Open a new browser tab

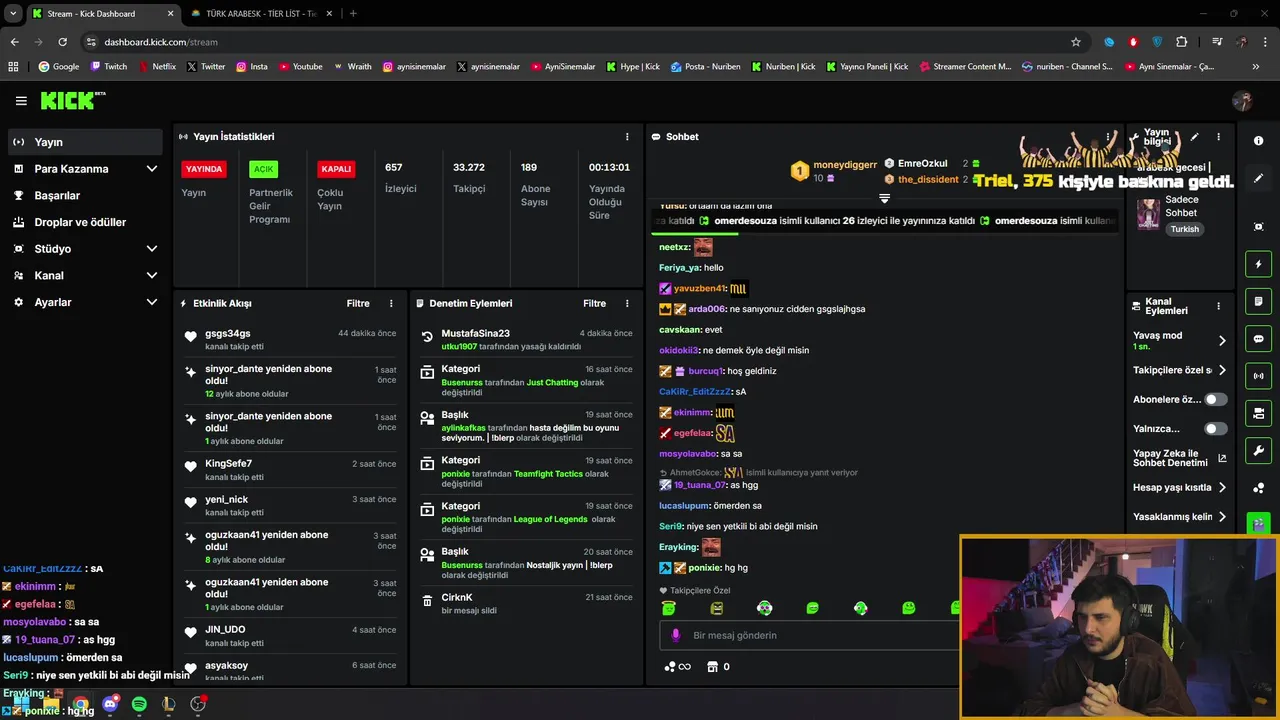[x=353, y=14]
